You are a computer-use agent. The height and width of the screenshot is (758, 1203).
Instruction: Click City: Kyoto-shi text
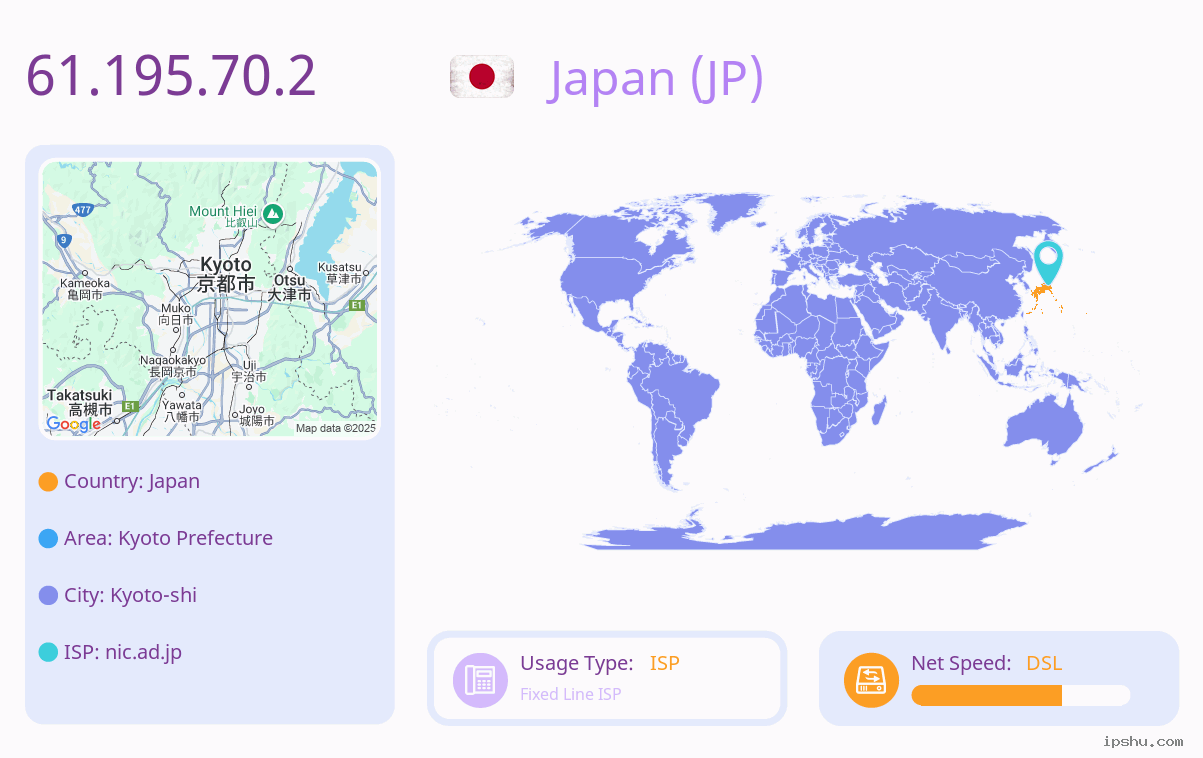130,595
